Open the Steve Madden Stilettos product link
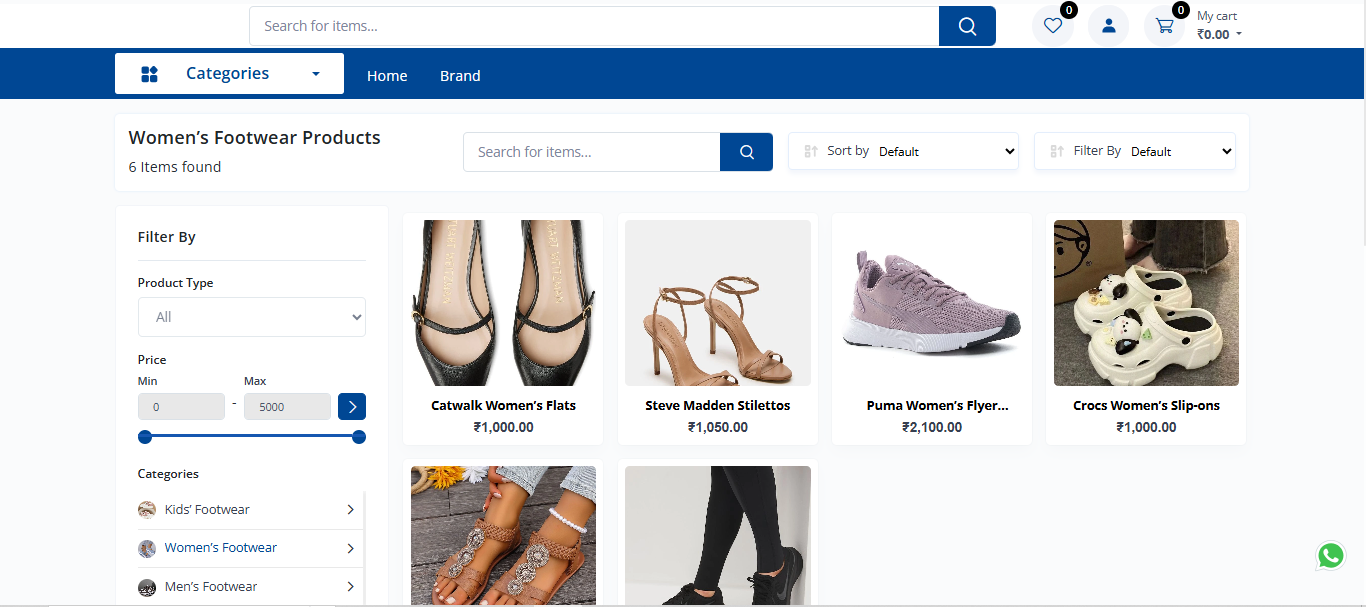The height and width of the screenshot is (607, 1366). [x=717, y=406]
